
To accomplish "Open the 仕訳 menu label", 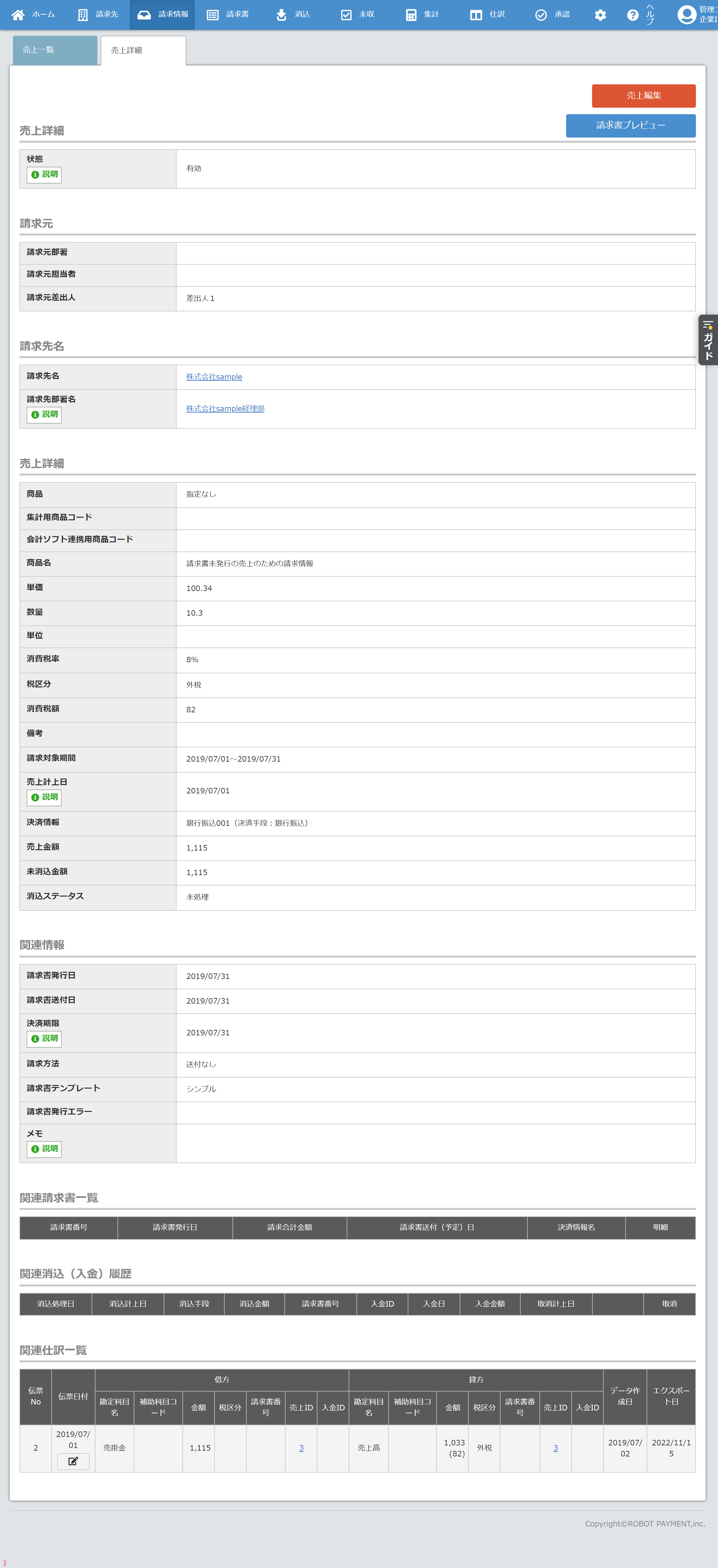I will [497, 15].
